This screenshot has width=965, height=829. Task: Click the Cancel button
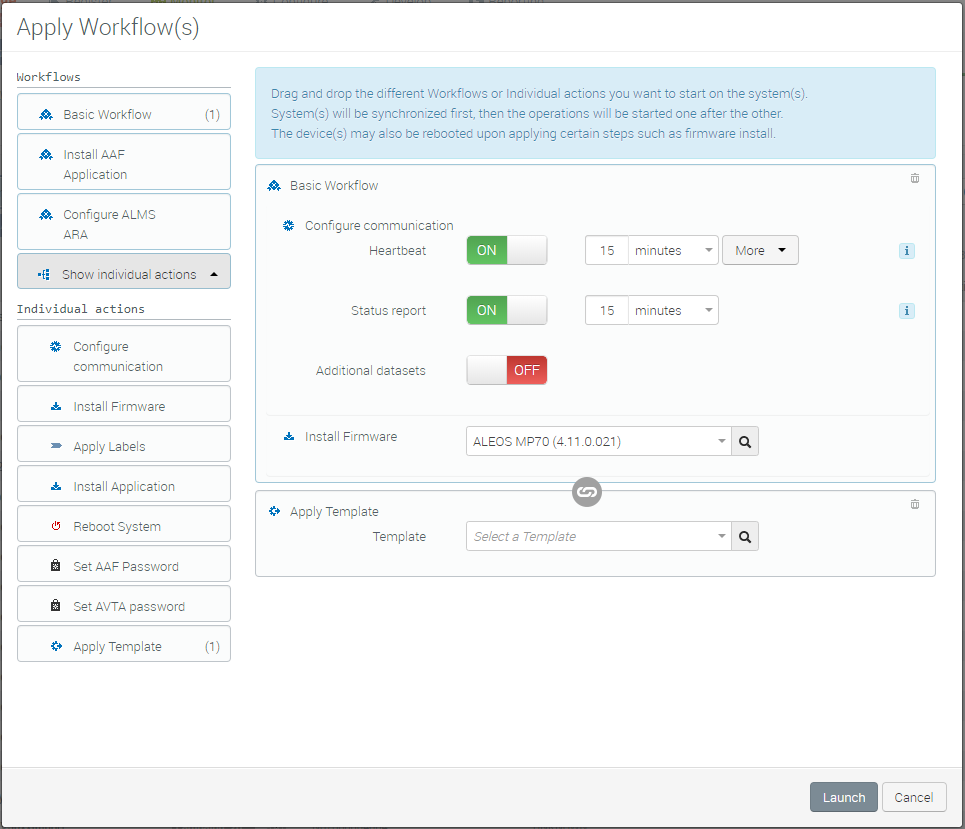[914, 797]
